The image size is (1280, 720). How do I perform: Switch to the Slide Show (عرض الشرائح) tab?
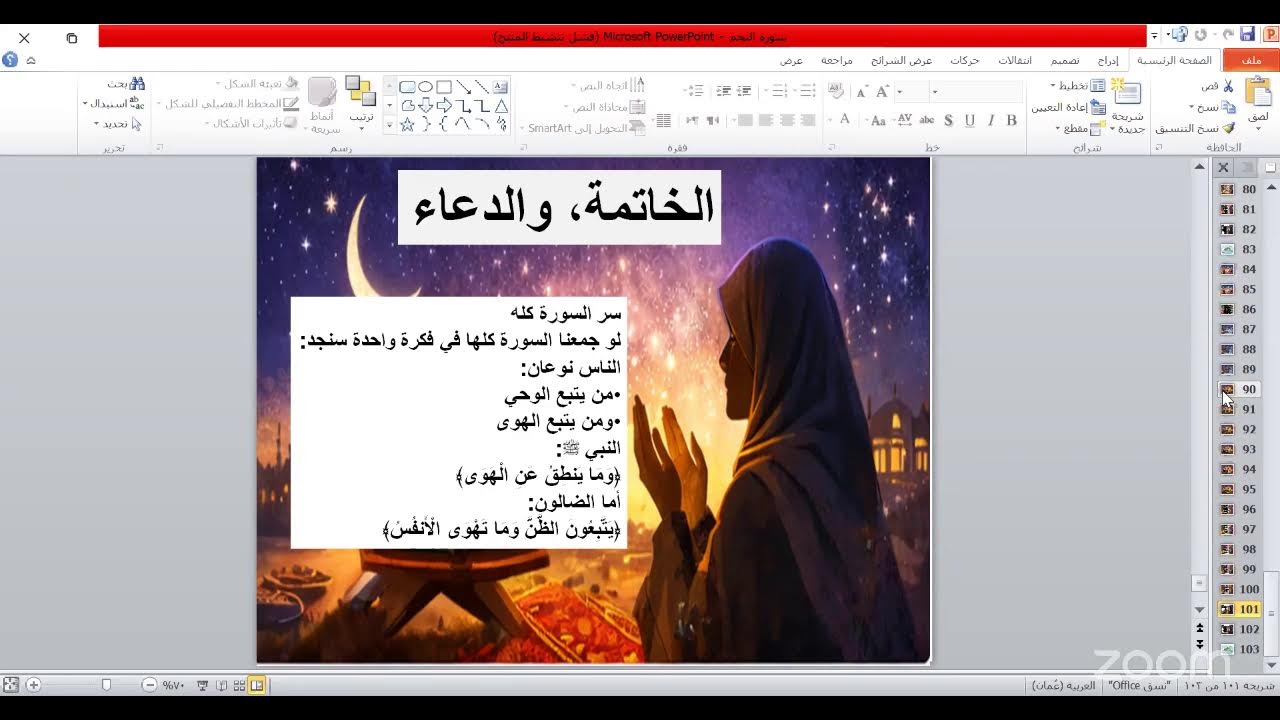click(x=901, y=60)
